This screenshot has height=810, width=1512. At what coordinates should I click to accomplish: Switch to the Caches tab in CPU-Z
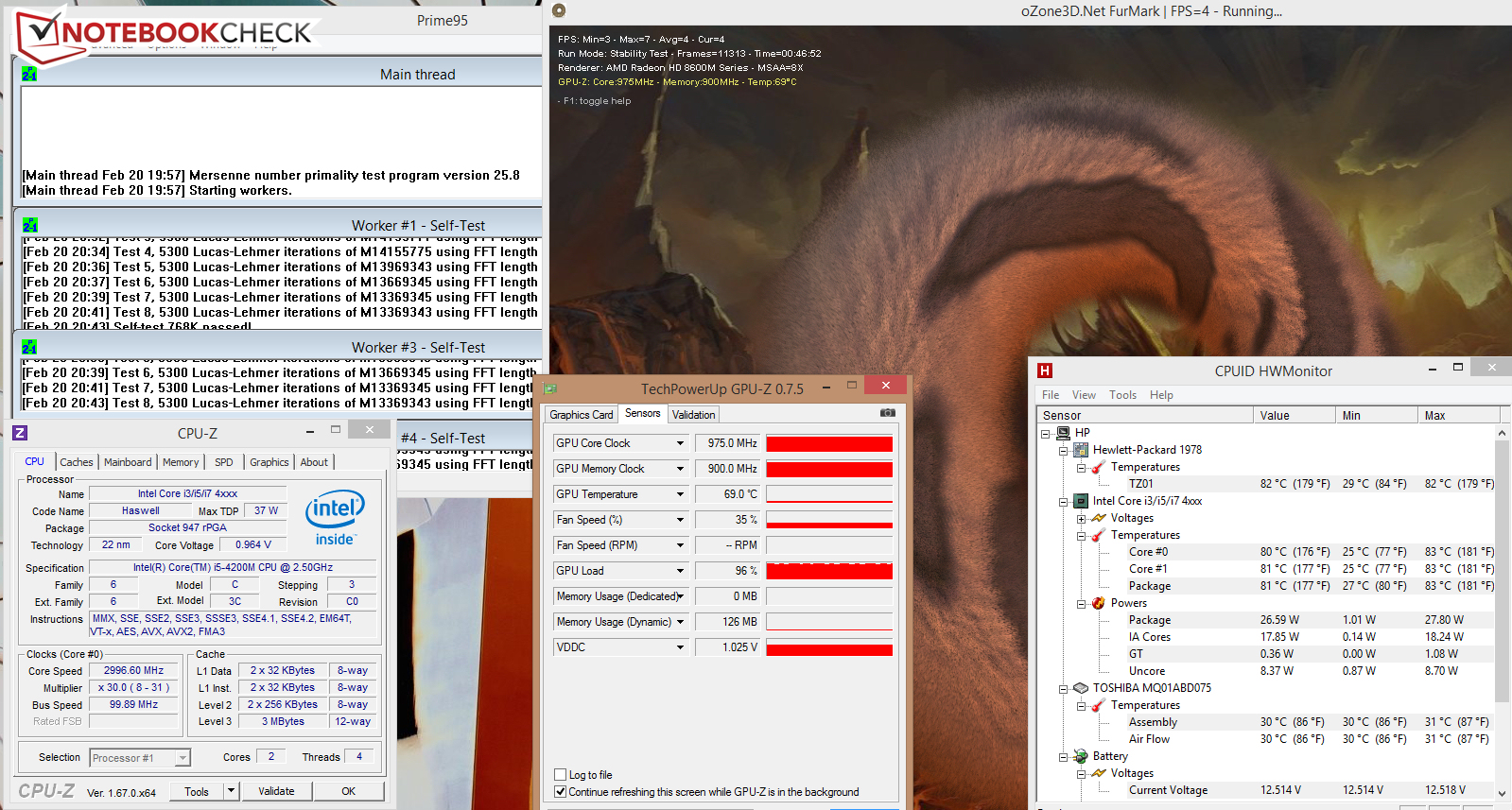click(x=77, y=462)
